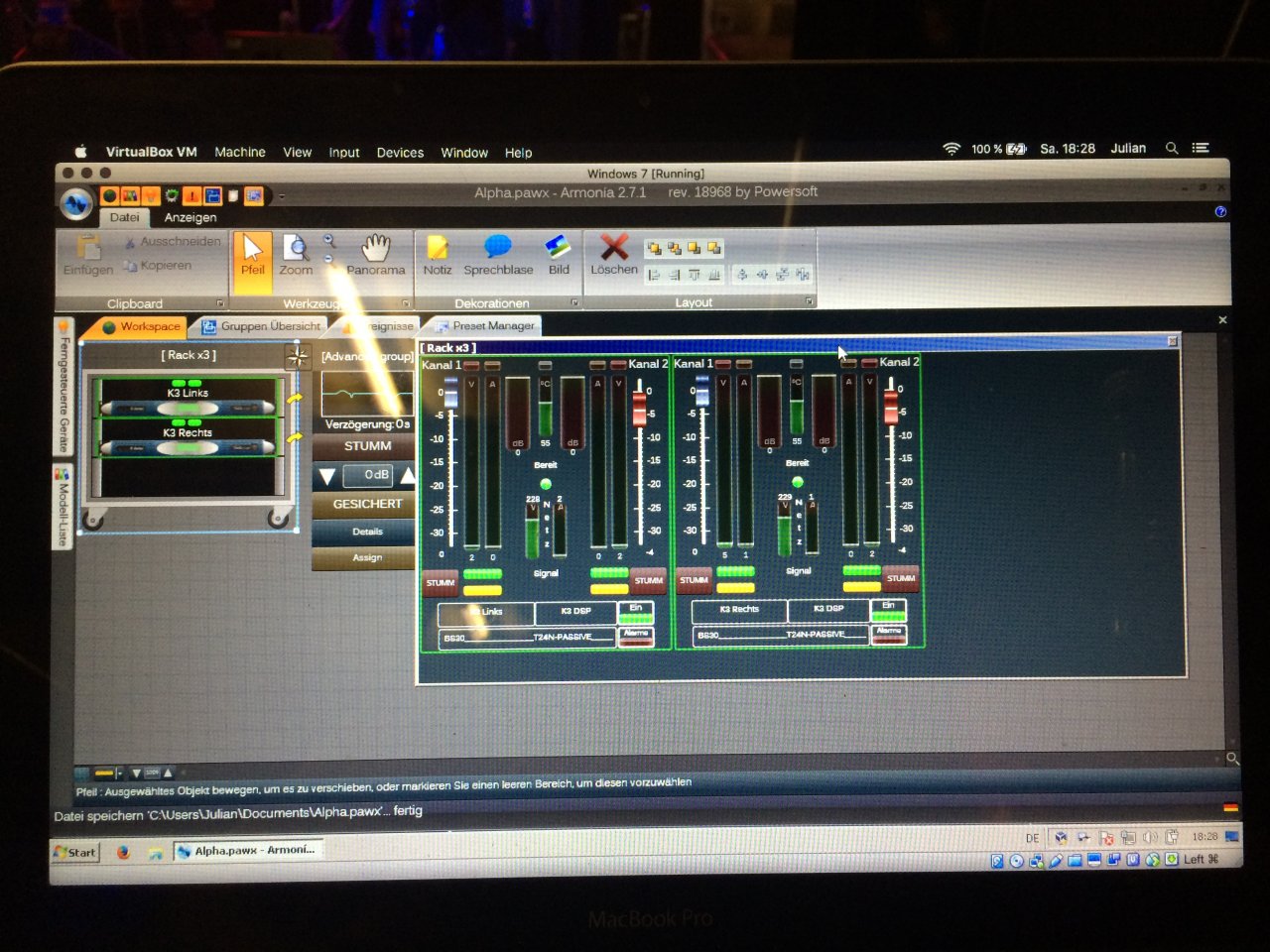
Task: Click the green gear quick-access icon
Action: click(172, 195)
